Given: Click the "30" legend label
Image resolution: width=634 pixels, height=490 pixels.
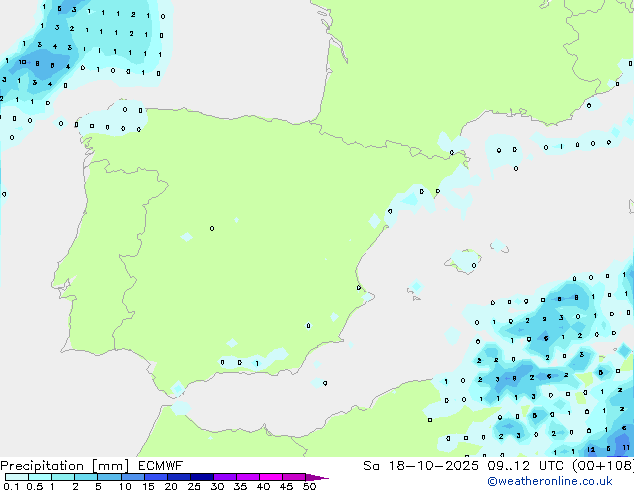Looking at the screenshot, I should (x=218, y=486).
